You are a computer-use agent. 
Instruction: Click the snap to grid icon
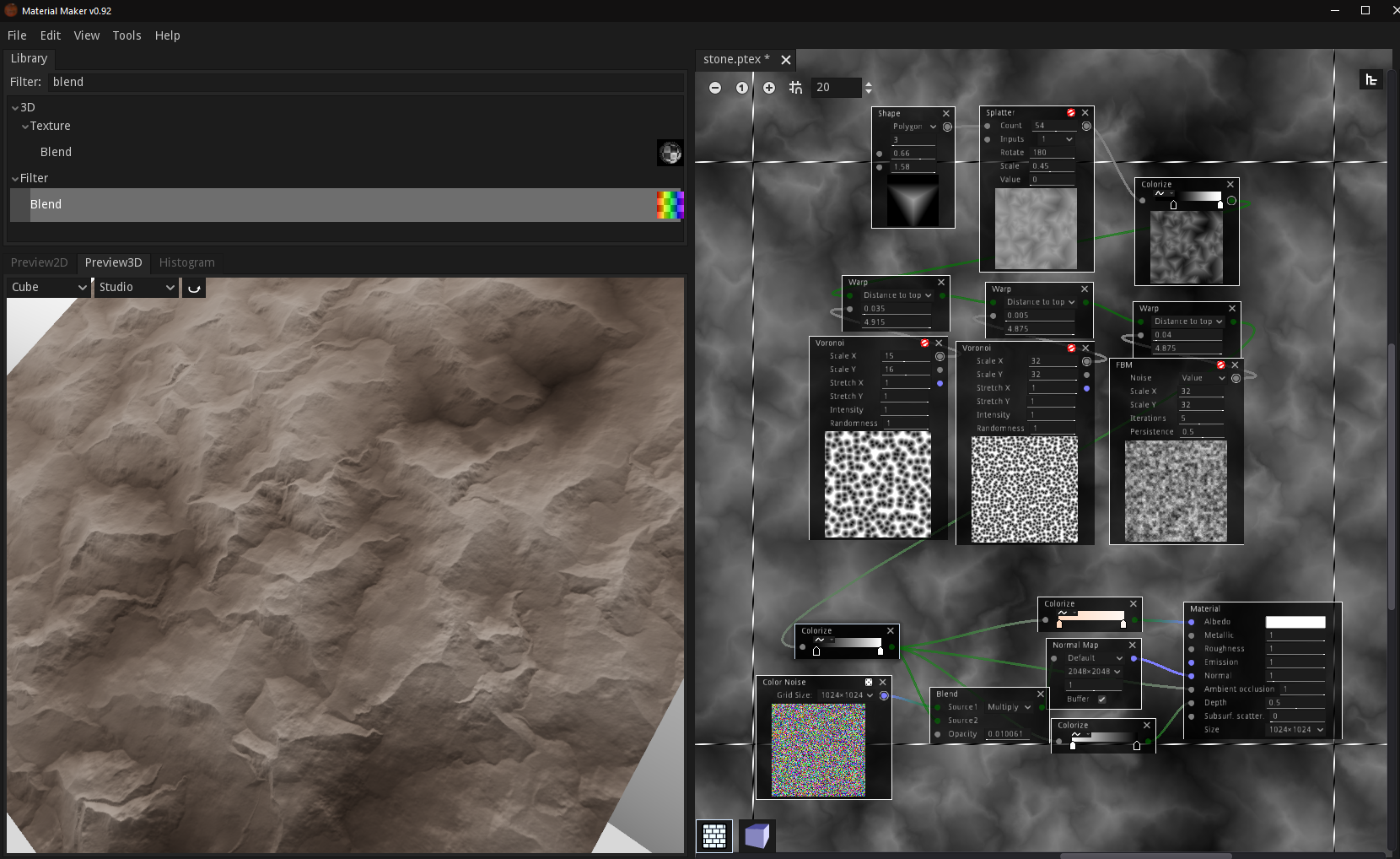[x=795, y=87]
